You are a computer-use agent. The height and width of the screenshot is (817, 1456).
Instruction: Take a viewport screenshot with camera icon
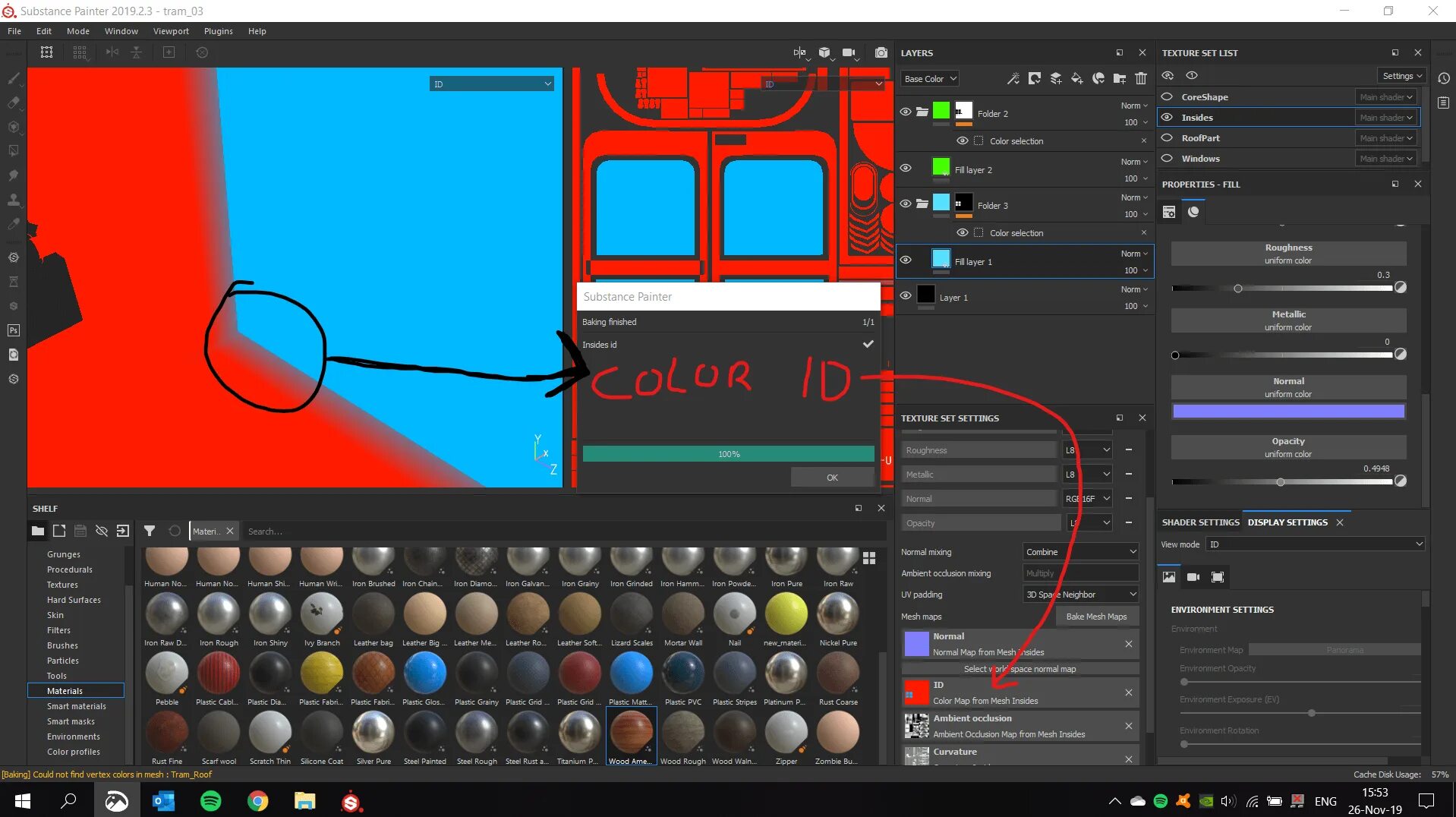point(881,52)
